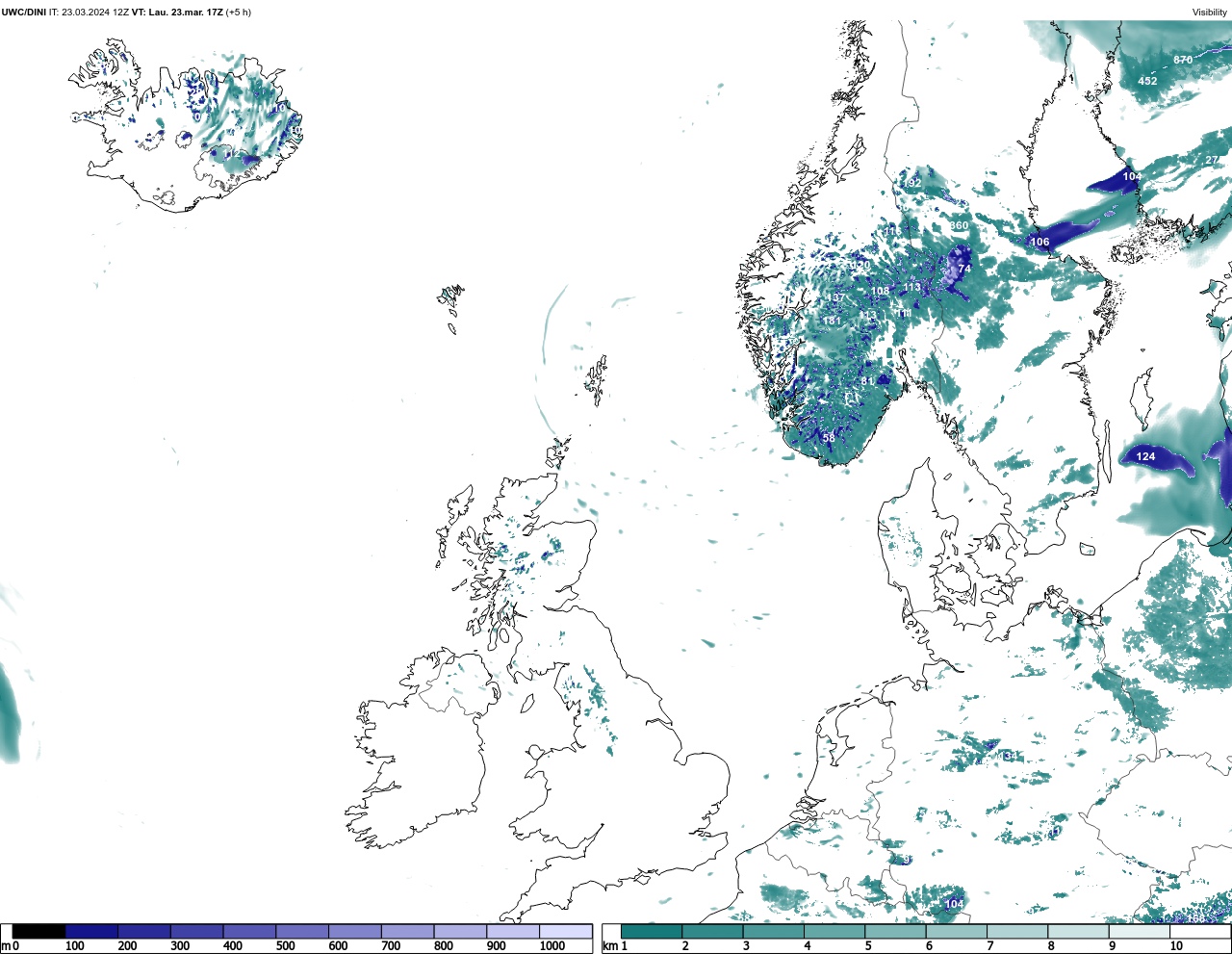Select the swatch between 4 and 5 km
Screen dimensions: 1232x954
(x=835, y=931)
